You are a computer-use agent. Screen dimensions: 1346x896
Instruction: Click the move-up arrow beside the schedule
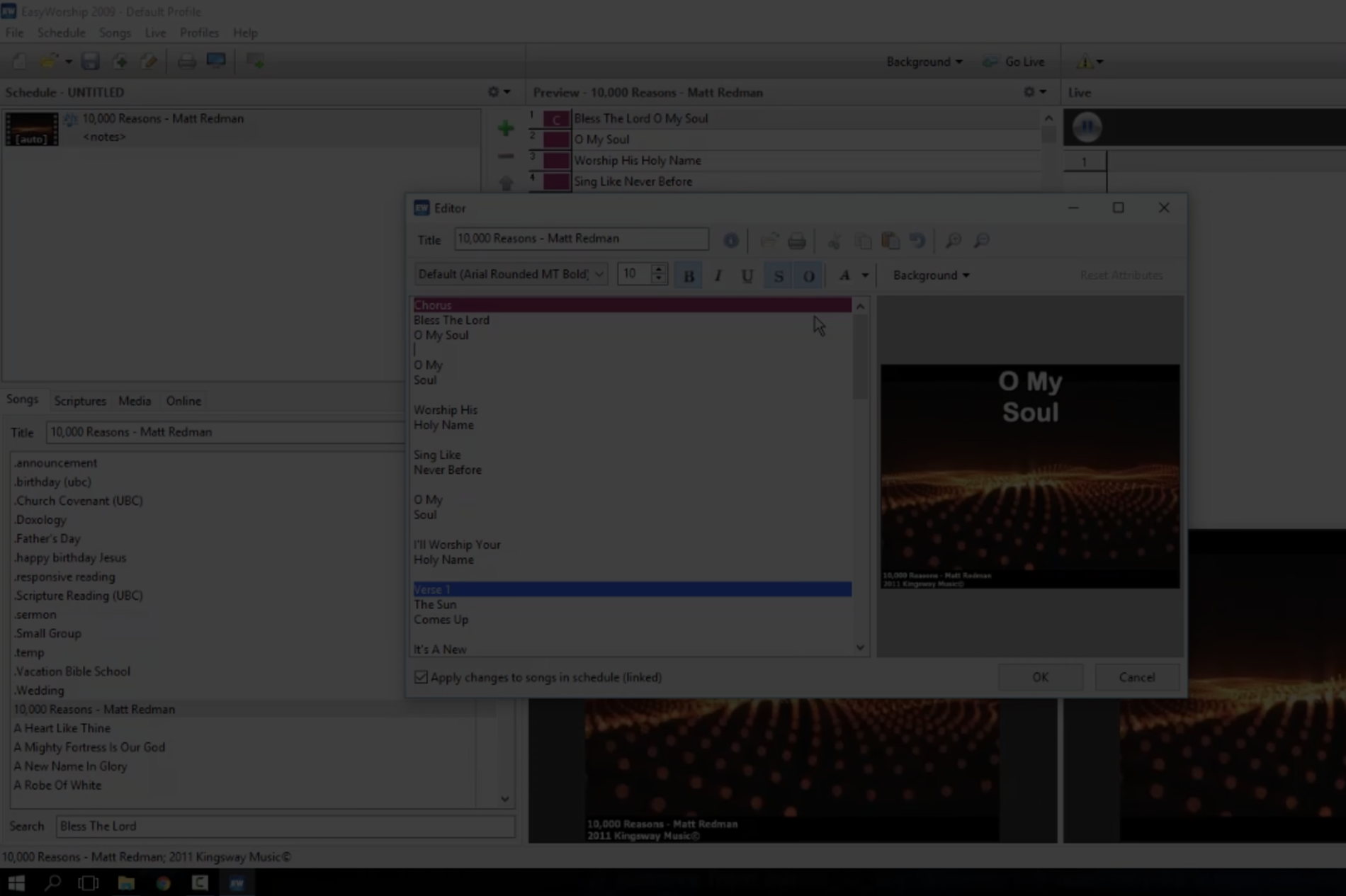pyautogui.click(x=505, y=182)
